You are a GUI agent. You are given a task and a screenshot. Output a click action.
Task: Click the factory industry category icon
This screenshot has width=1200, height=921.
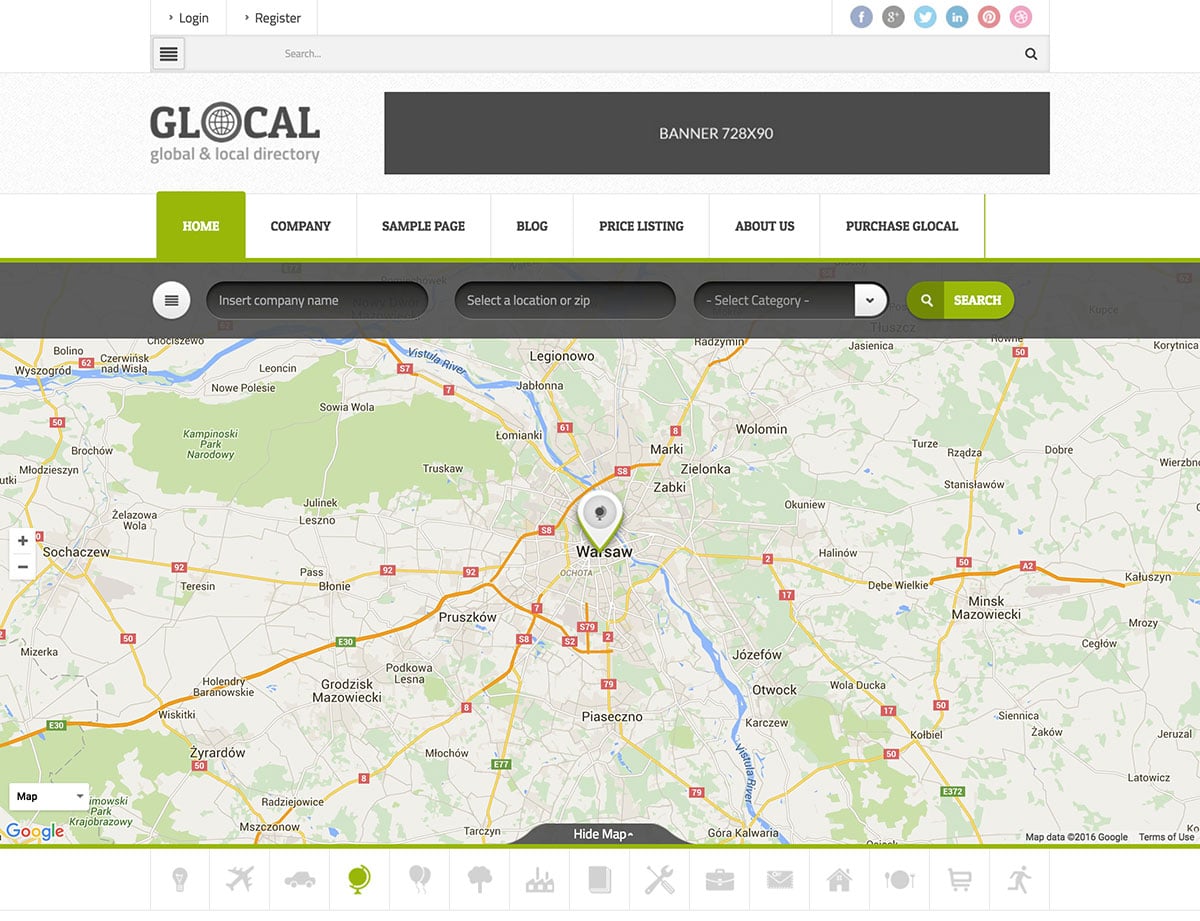click(x=539, y=880)
